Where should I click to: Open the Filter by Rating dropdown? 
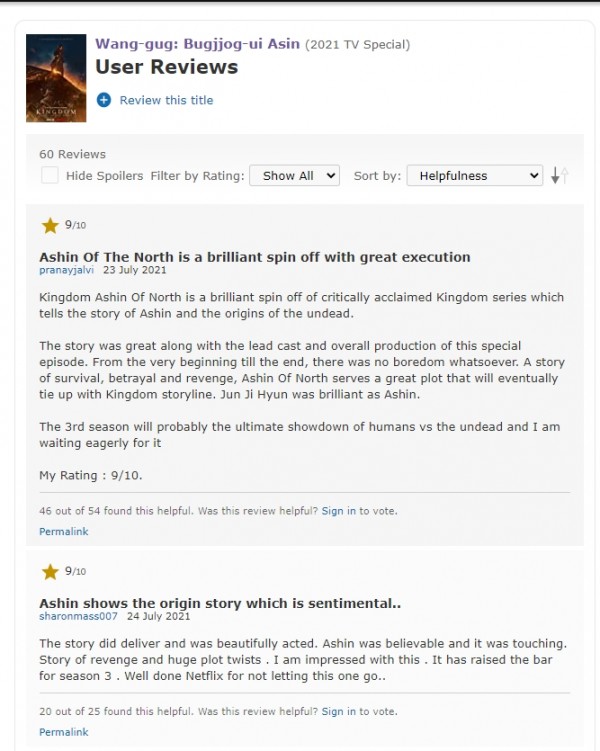click(x=294, y=176)
